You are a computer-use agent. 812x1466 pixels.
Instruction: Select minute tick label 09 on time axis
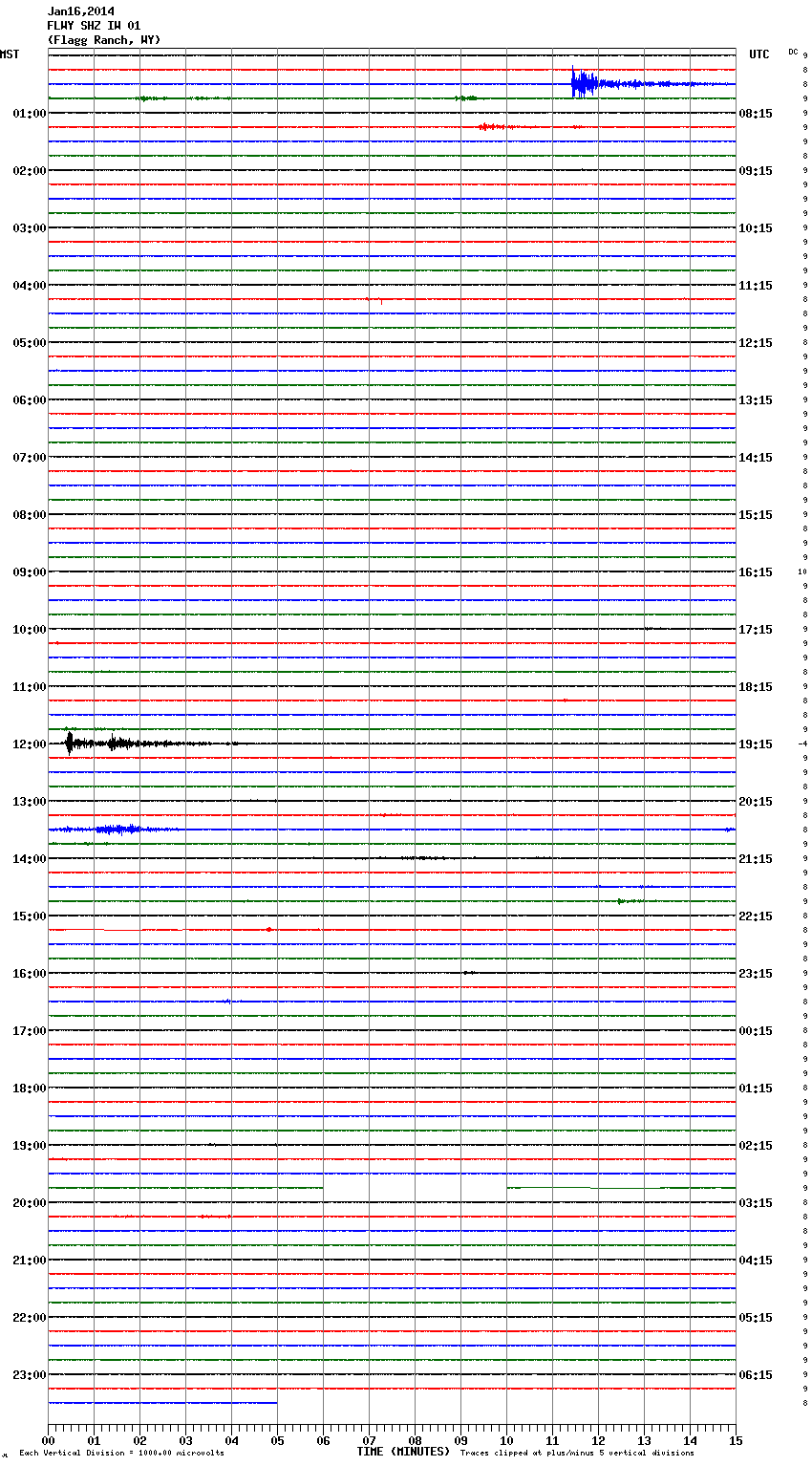click(460, 1440)
